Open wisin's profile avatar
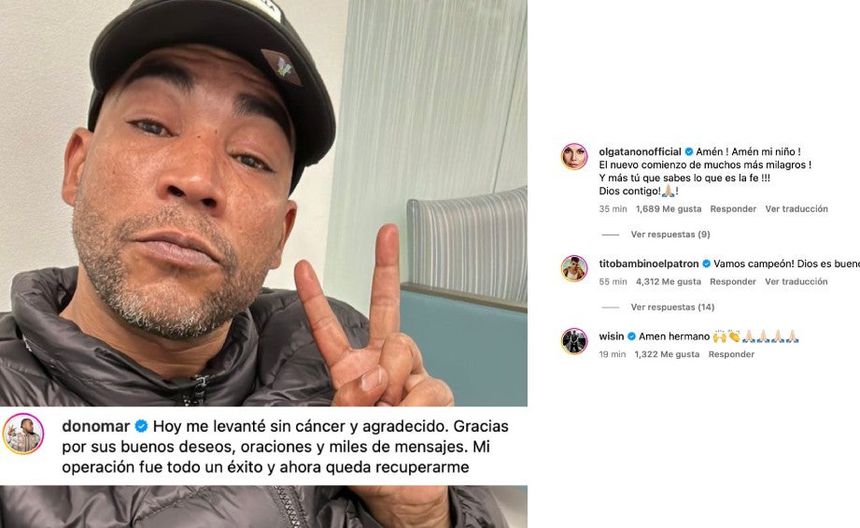 574,341
